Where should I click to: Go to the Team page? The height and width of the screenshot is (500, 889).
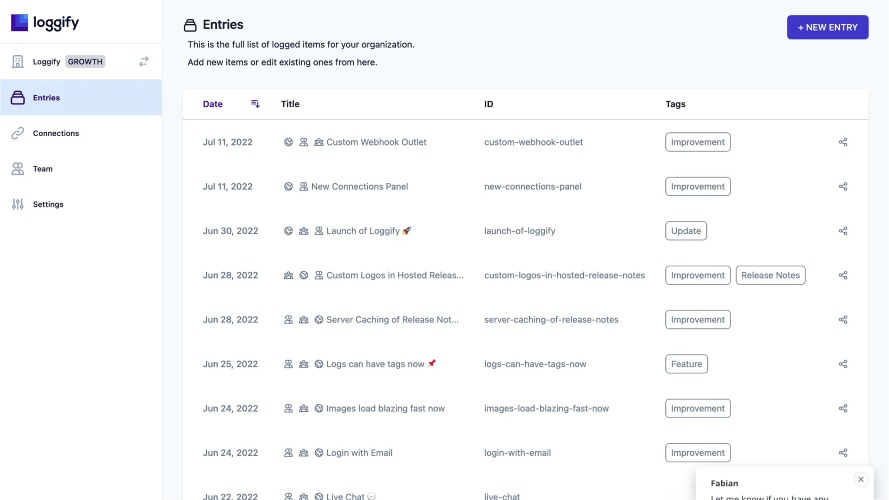43,169
